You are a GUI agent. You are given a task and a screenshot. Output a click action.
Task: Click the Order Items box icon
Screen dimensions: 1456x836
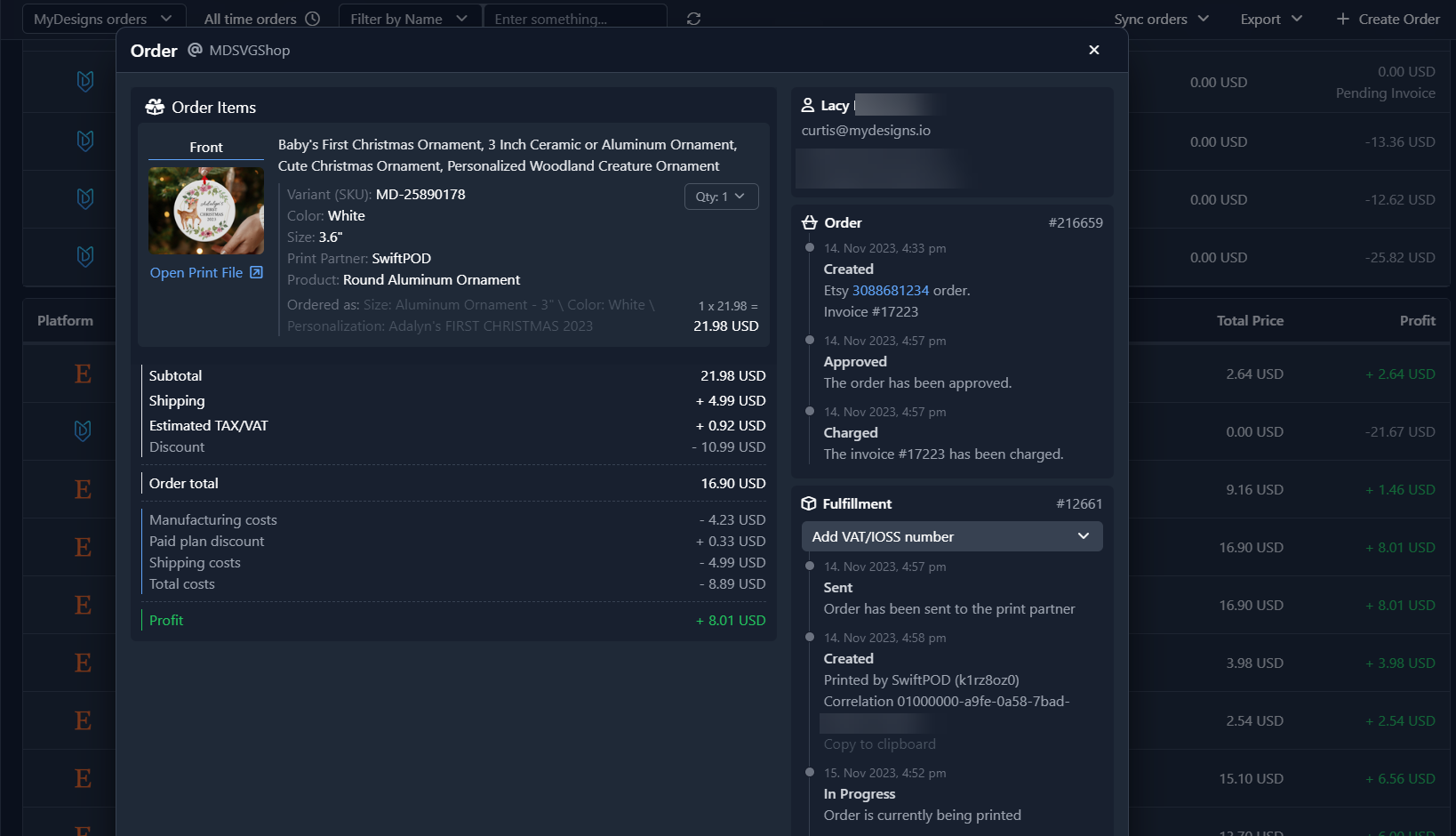tap(155, 107)
